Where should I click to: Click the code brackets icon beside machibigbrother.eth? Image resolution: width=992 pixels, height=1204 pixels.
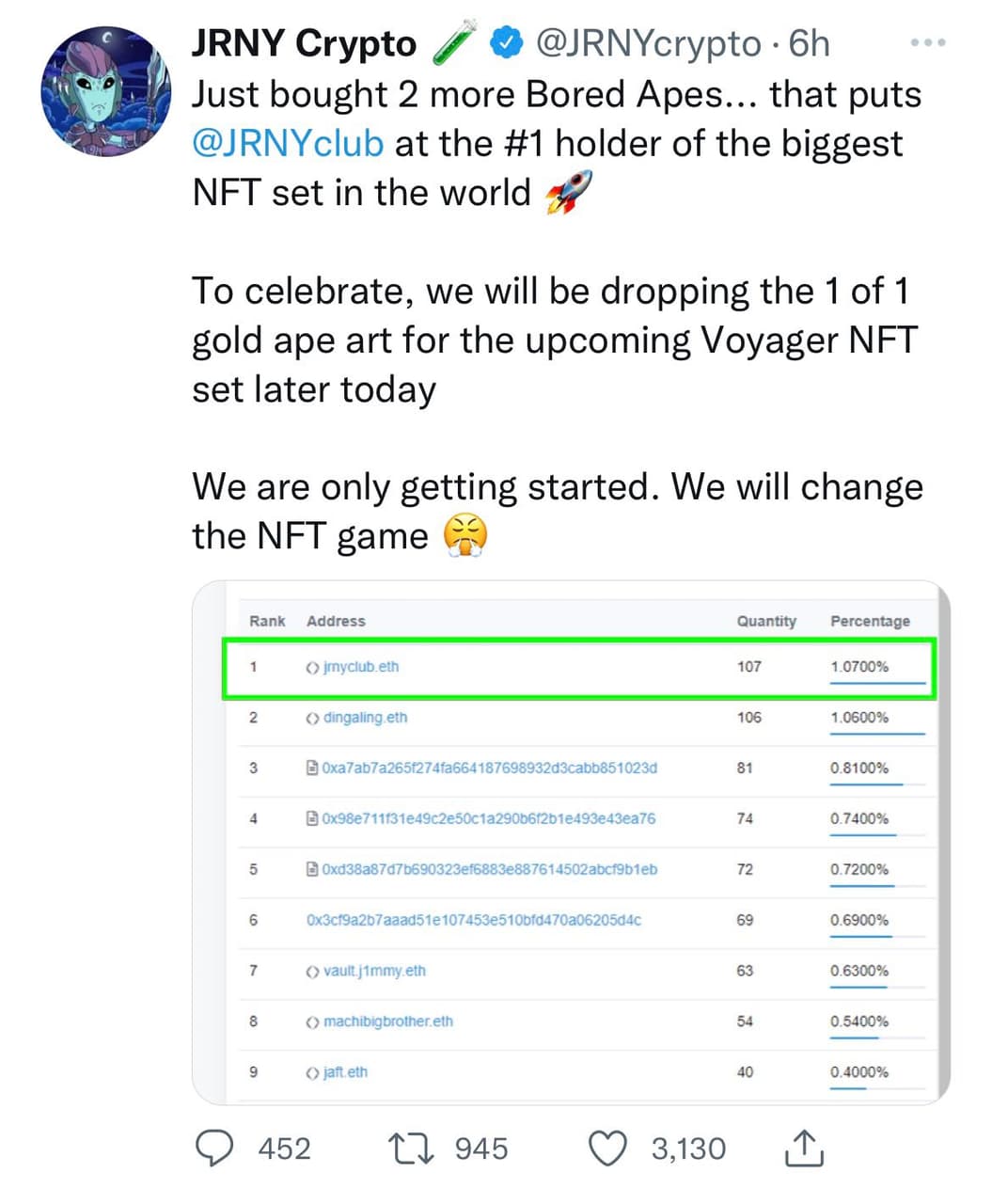pos(312,1022)
